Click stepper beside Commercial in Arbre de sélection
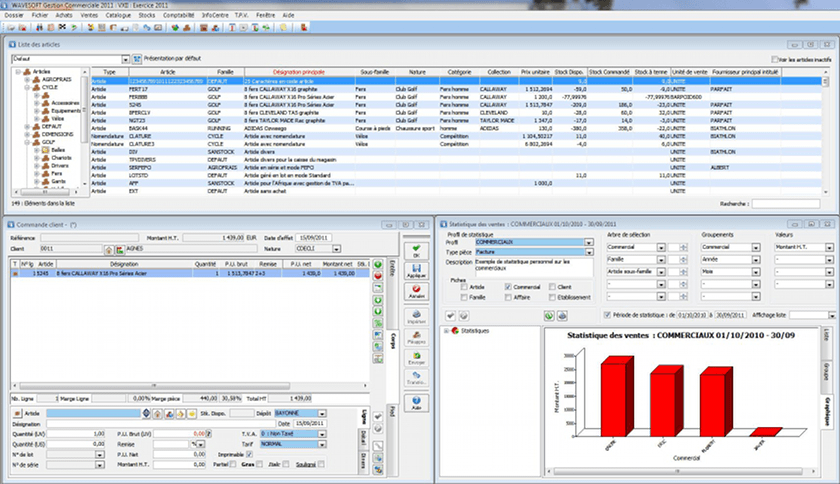 point(684,248)
